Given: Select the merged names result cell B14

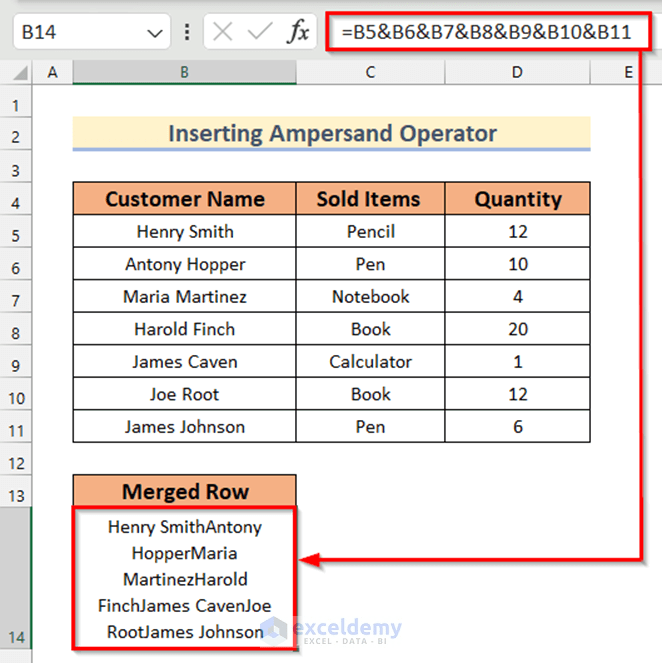Looking at the screenshot, I should pyautogui.click(x=185, y=578).
